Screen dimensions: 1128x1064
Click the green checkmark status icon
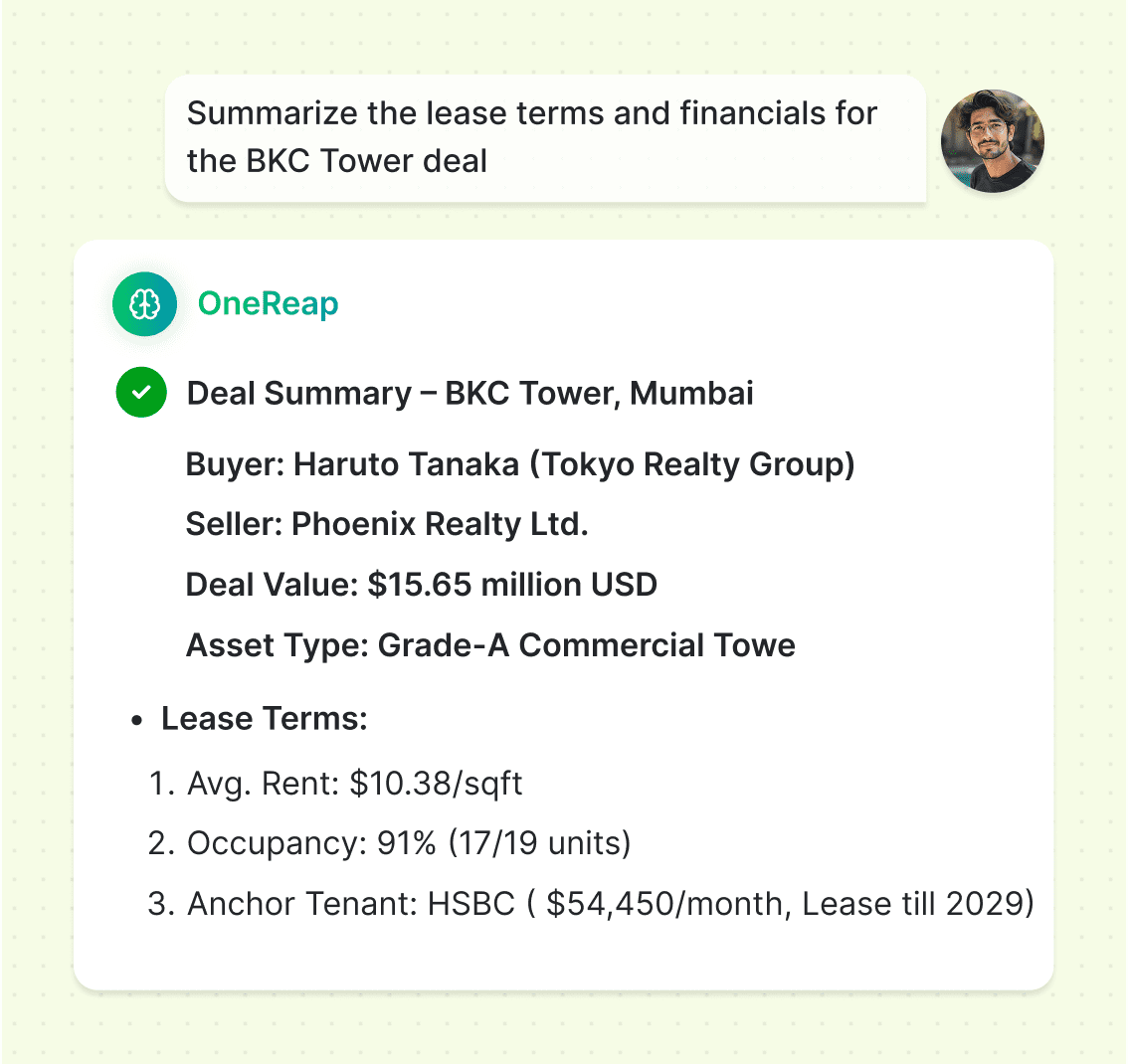click(141, 393)
